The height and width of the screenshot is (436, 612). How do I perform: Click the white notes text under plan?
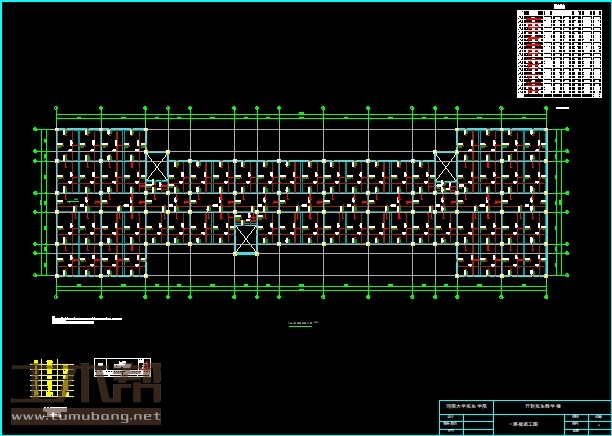click(86, 320)
